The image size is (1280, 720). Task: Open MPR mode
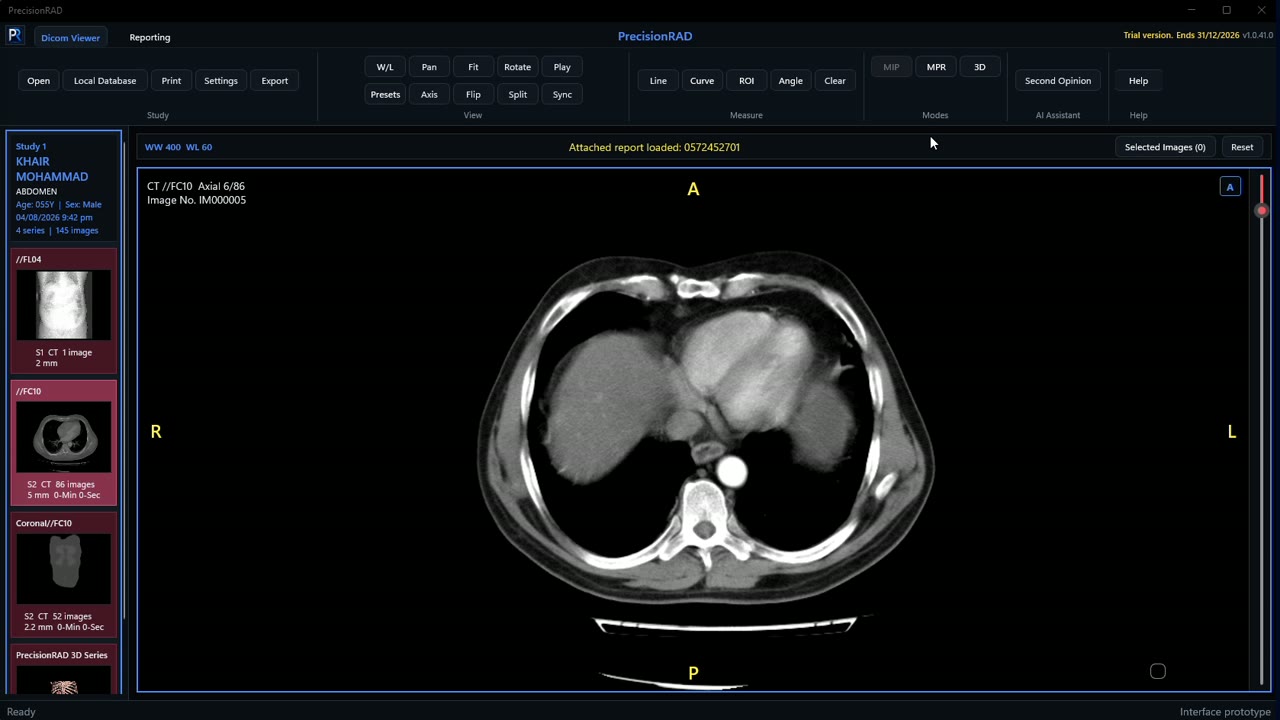pyautogui.click(x=936, y=67)
